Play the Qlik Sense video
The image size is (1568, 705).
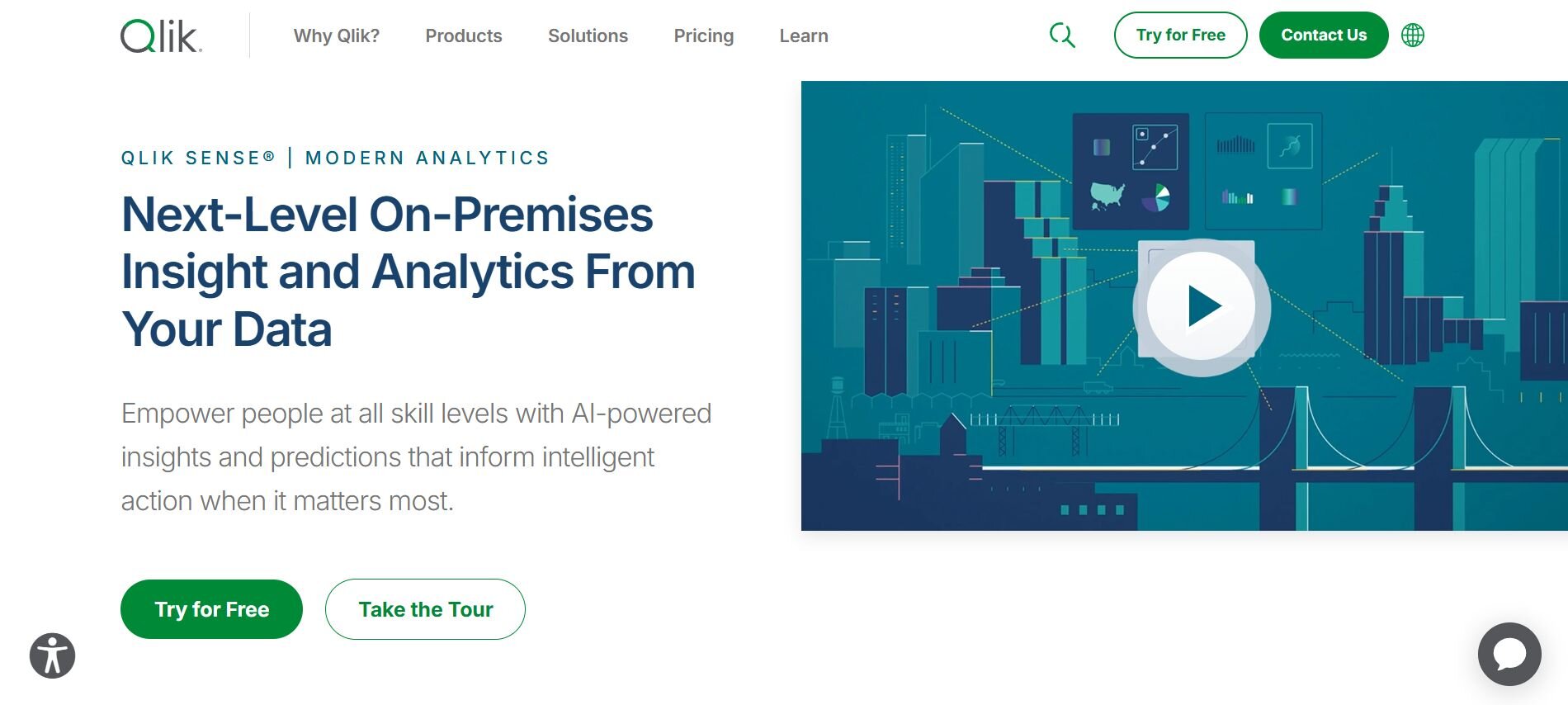pos(1202,306)
